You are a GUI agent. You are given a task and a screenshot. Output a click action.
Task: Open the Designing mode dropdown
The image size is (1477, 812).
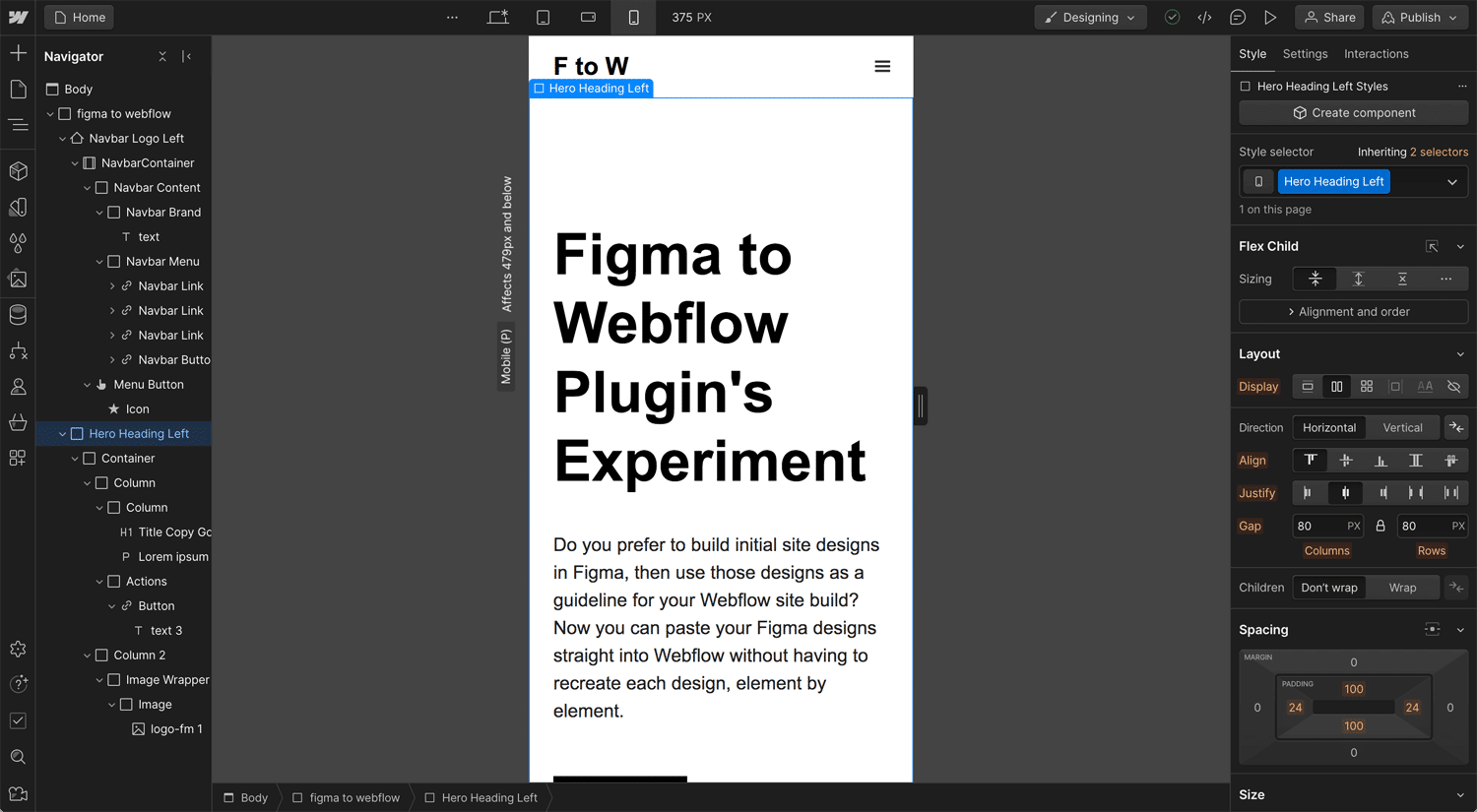(x=1090, y=17)
